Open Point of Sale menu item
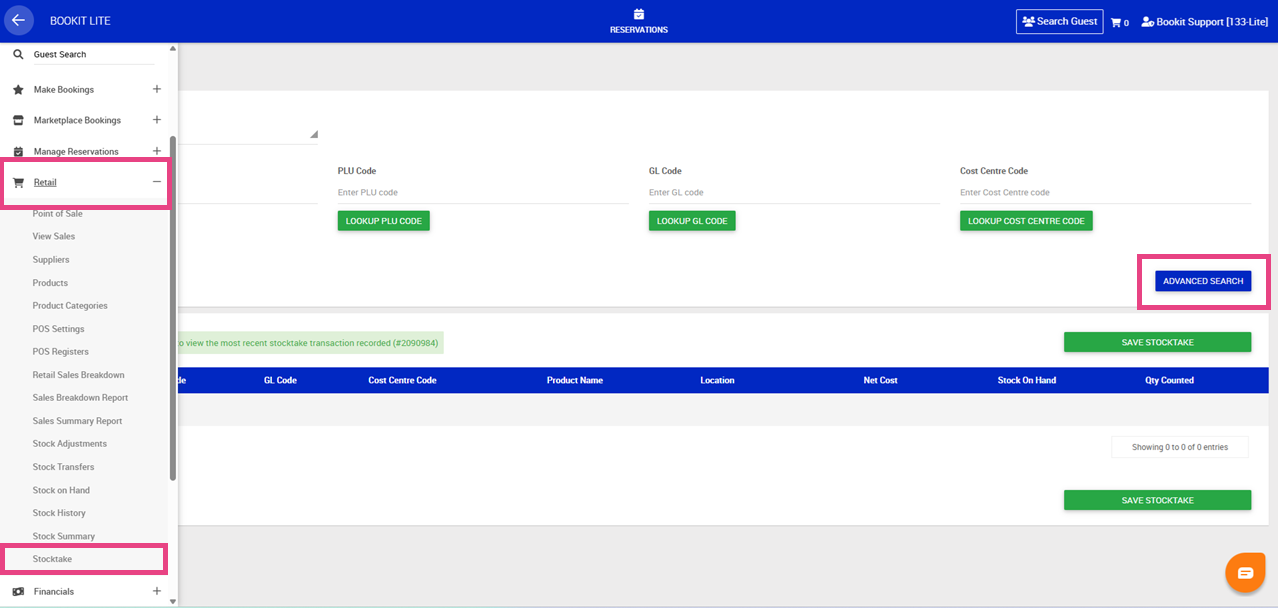Screen dimensions: 1278x608 point(58,214)
